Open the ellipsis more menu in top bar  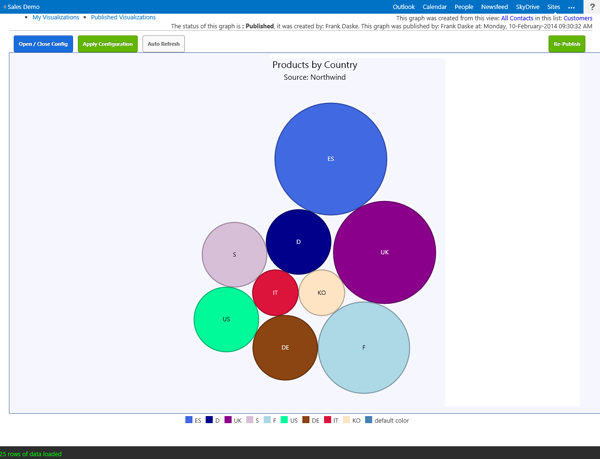(x=572, y=7)
